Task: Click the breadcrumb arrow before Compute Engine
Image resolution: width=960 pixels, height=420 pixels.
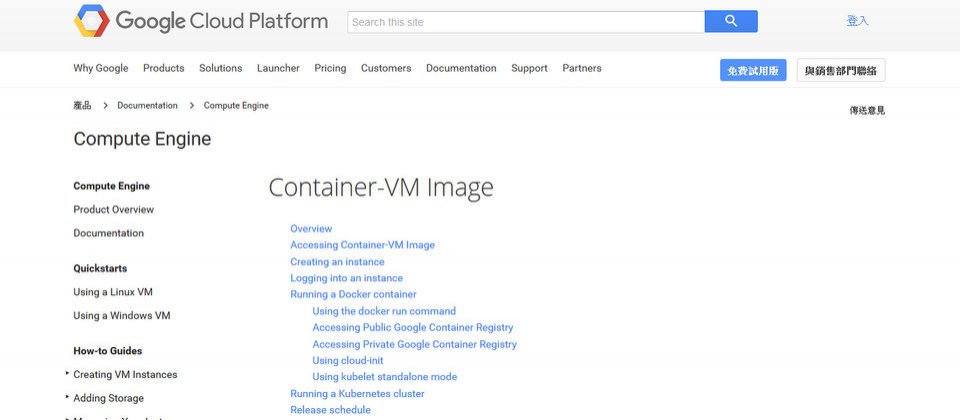Action: pyautogui.click(x=192, y=105)
